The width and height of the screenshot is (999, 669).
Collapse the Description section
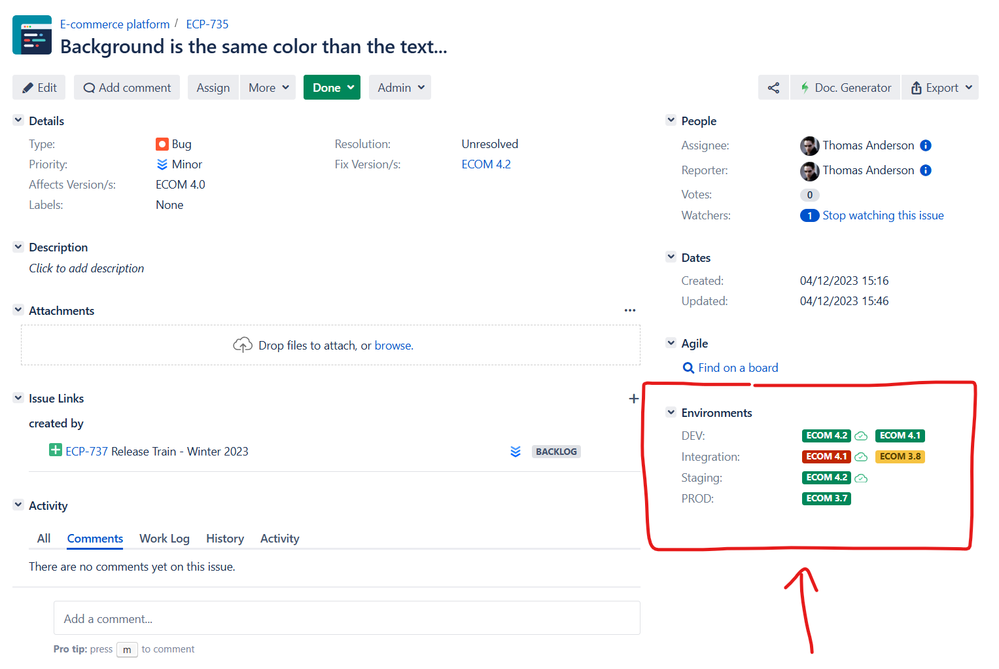click(x=18, y=247)
